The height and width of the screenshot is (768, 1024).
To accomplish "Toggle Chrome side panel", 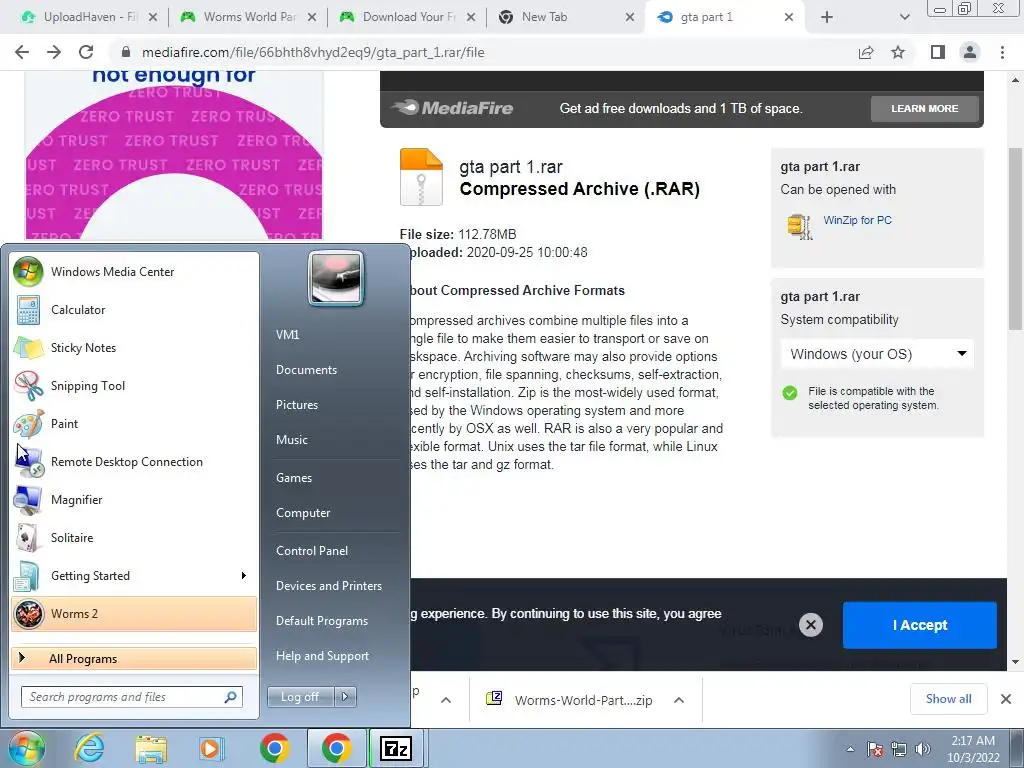I will tap(938, 52).
